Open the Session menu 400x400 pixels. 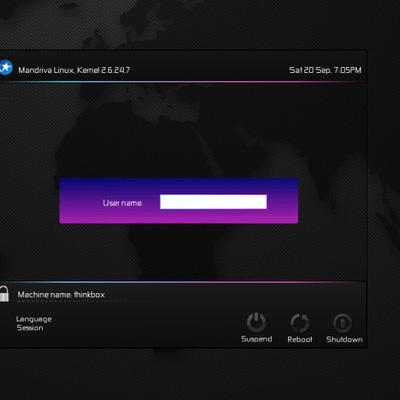pyautogui.click(x=30, y=328)
